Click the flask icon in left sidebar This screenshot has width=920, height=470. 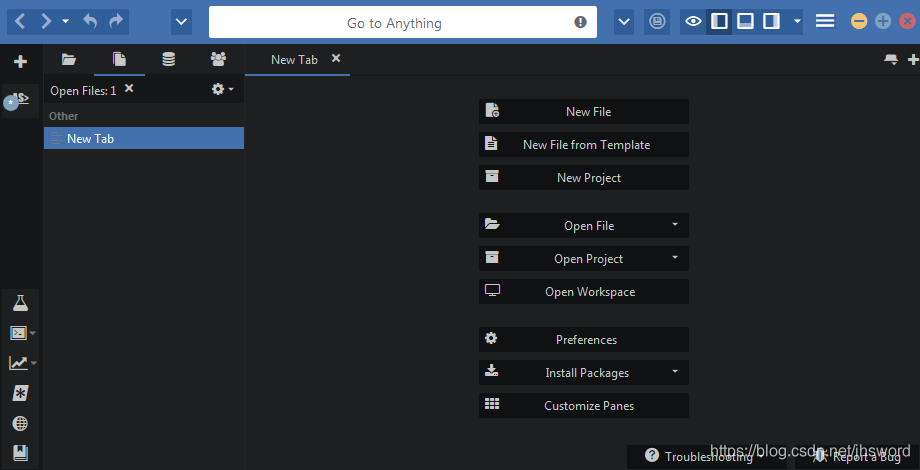[20, 303]
